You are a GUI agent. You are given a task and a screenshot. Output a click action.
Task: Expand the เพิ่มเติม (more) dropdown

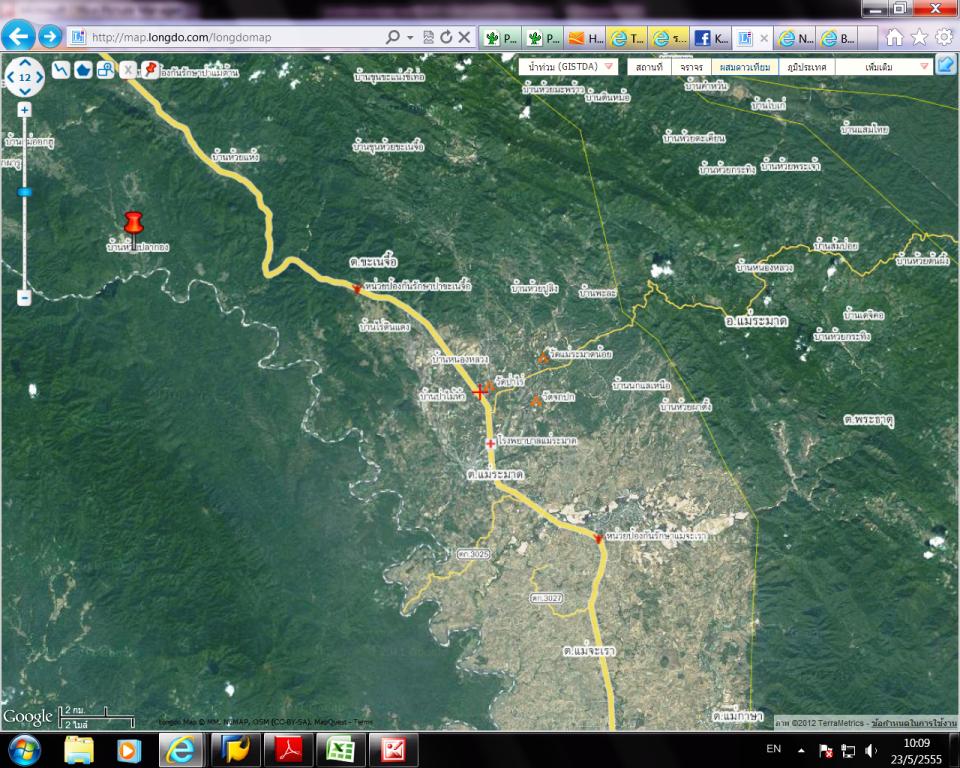point(883,67)
